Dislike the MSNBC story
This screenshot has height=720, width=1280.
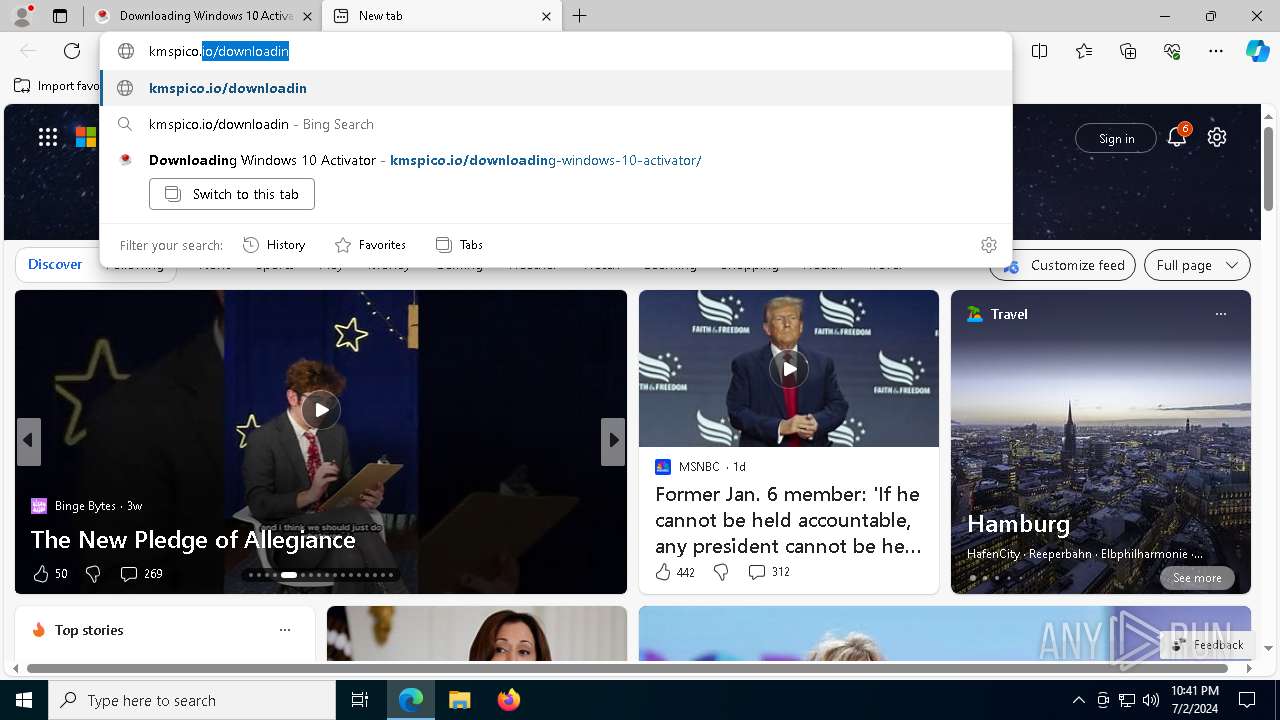721,572
